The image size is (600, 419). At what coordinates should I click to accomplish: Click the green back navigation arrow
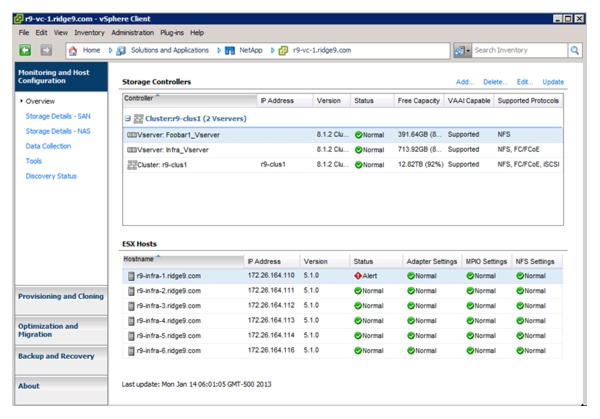coord(25,50)
